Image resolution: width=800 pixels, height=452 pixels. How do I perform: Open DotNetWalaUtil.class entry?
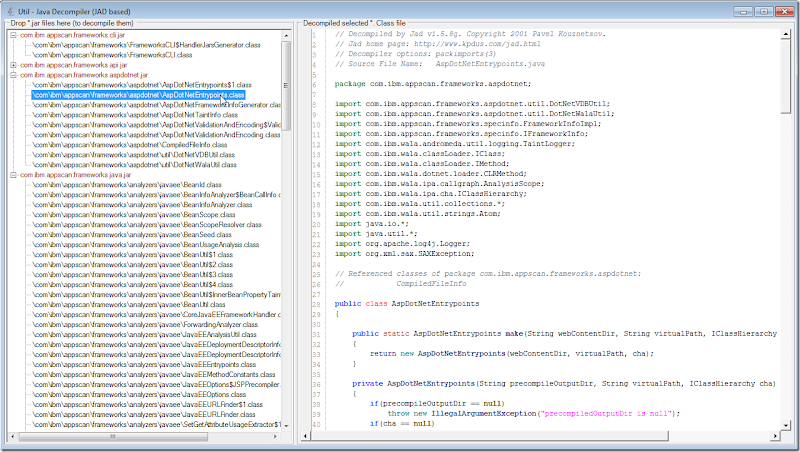135,165
